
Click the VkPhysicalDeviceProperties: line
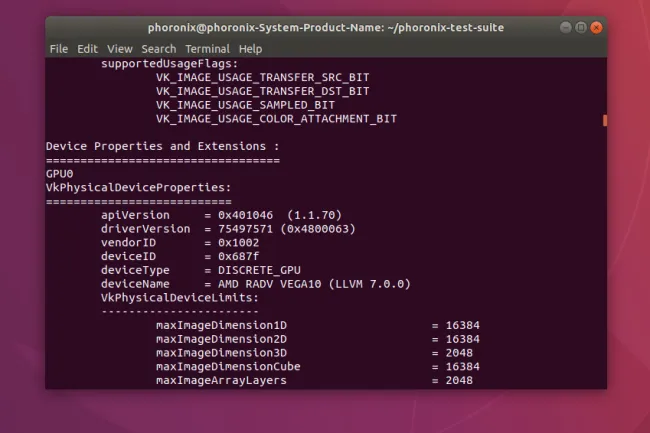point(138,188)
